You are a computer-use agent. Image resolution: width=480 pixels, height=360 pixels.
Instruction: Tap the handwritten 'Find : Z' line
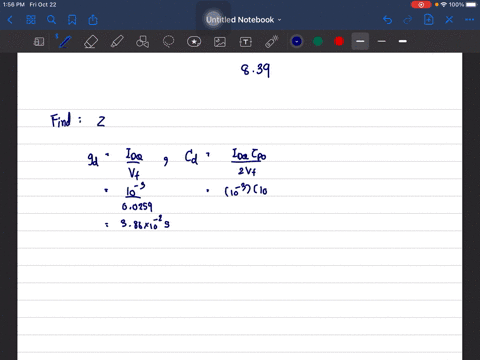pyautogui.click(x=78, y=120)
